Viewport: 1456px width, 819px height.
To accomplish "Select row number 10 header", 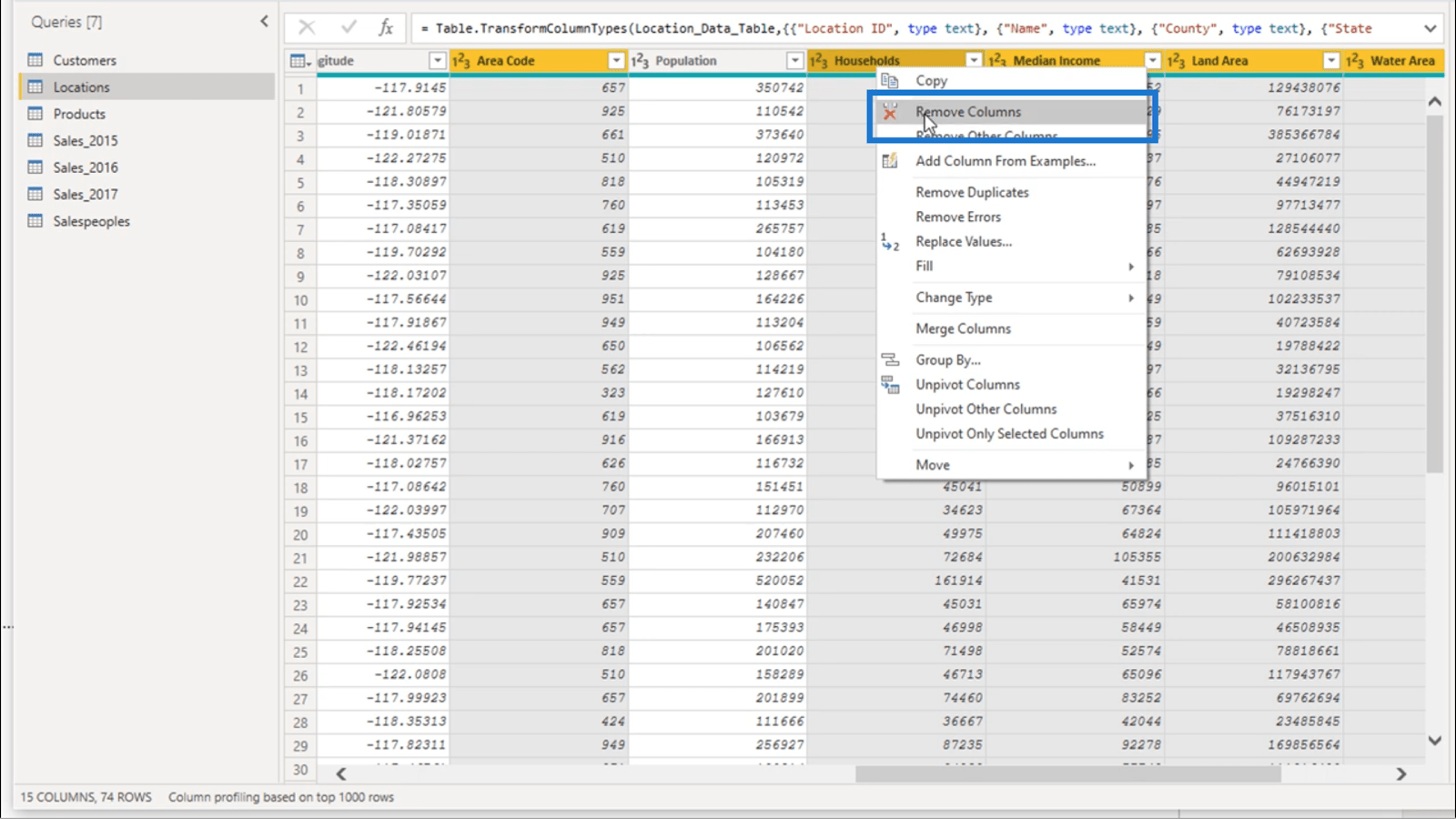I will coord(300,299).
